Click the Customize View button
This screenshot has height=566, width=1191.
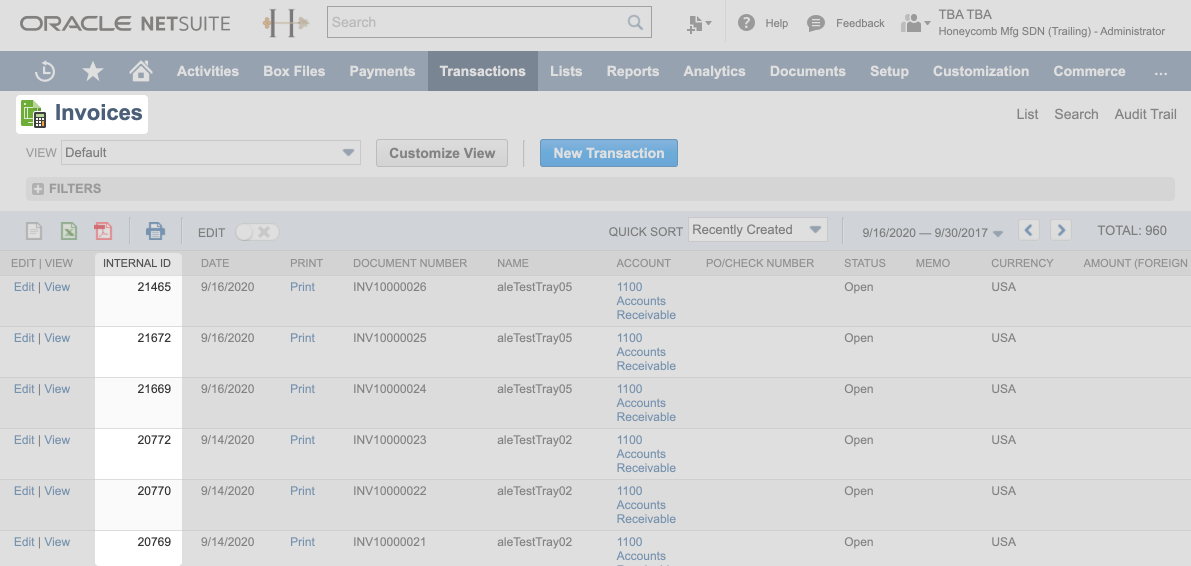click(x=442, y=153)
